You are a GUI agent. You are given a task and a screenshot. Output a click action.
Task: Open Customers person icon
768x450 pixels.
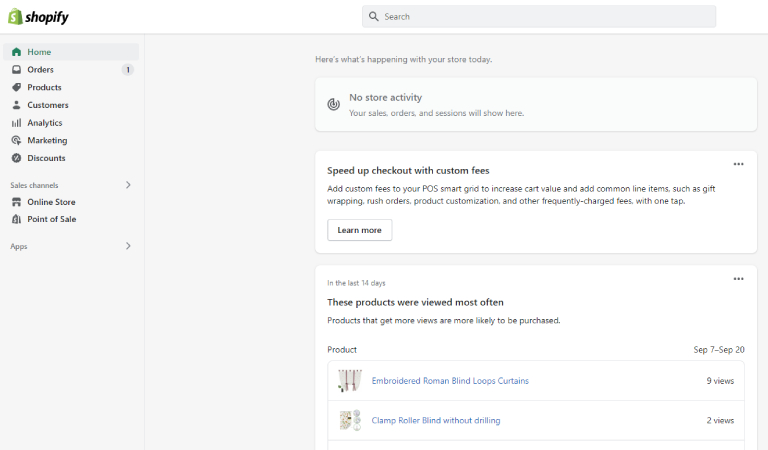coord(16,105)
